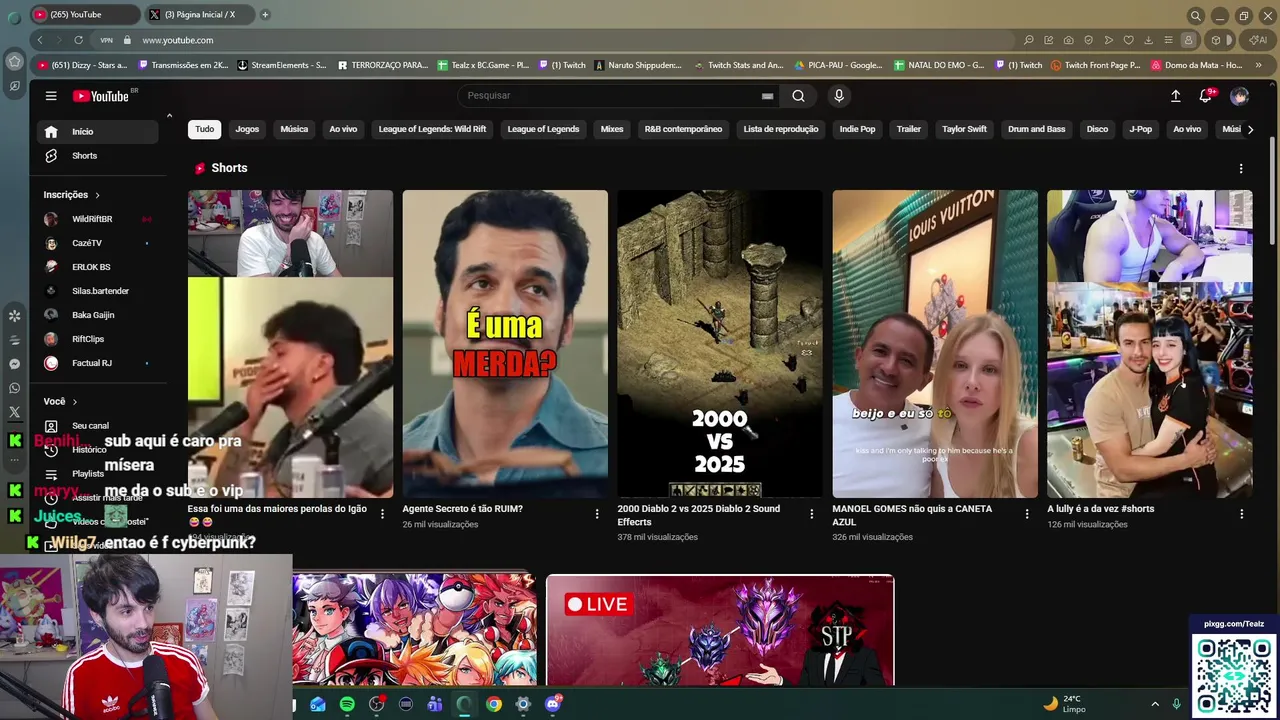This screenshot has width=1280, height=720.
Task: Open CazéTV channel subscription
Action: coord(99,243)
